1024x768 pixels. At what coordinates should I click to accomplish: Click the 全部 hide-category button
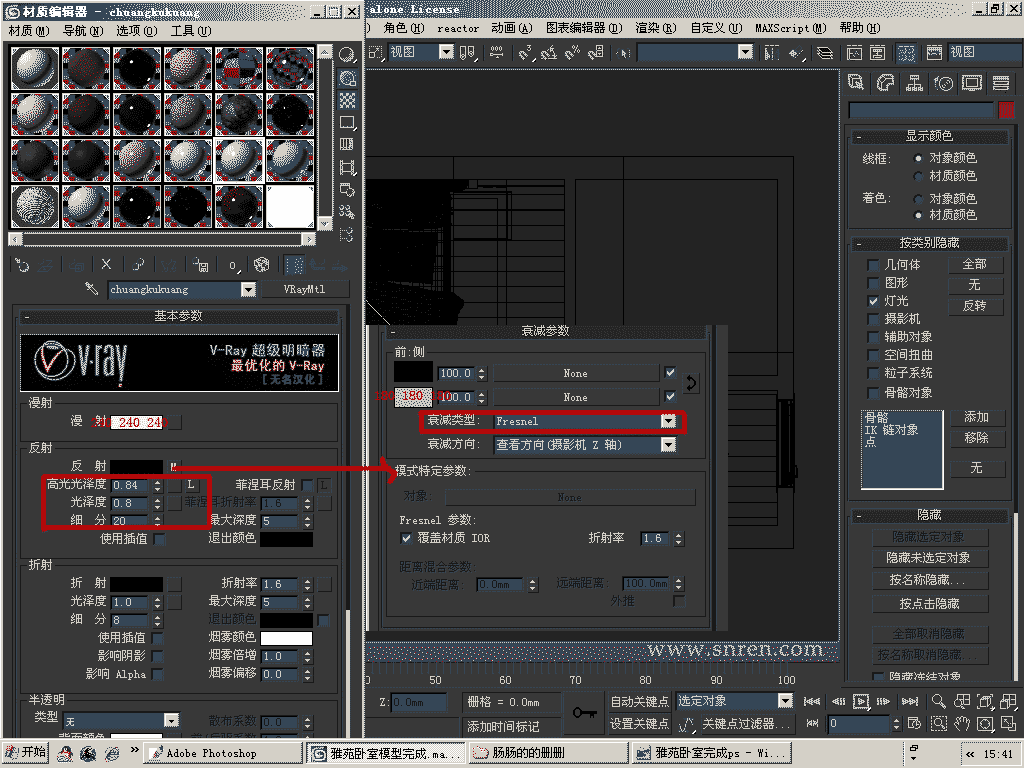click(x=974, y=264)
